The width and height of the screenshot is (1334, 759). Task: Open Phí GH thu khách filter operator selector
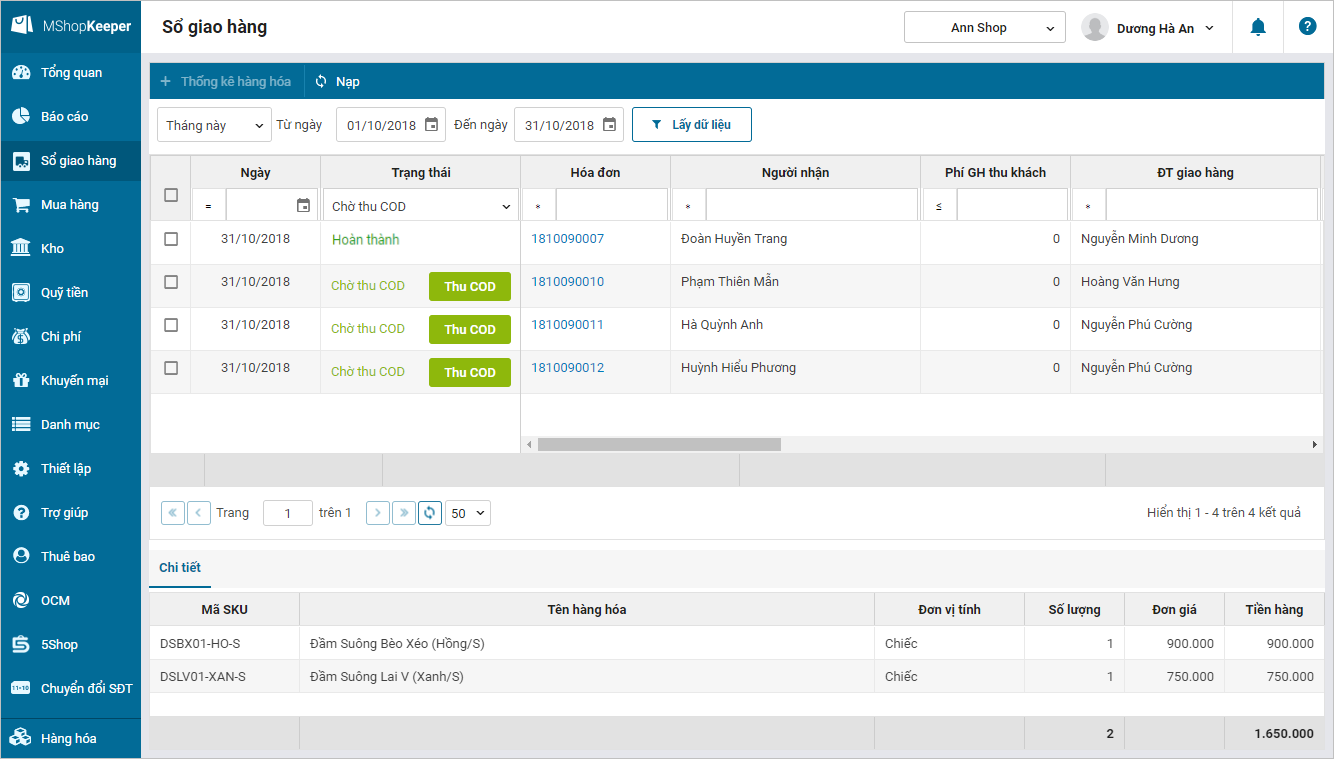pyautogui.click(x=938, y=206)
